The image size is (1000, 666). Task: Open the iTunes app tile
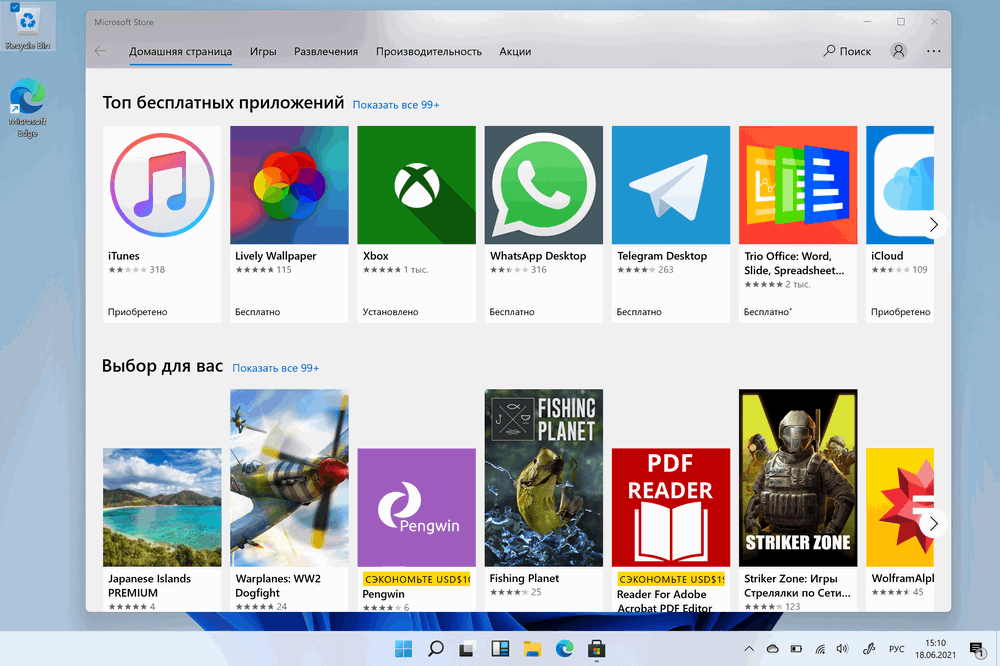[162, 224]
